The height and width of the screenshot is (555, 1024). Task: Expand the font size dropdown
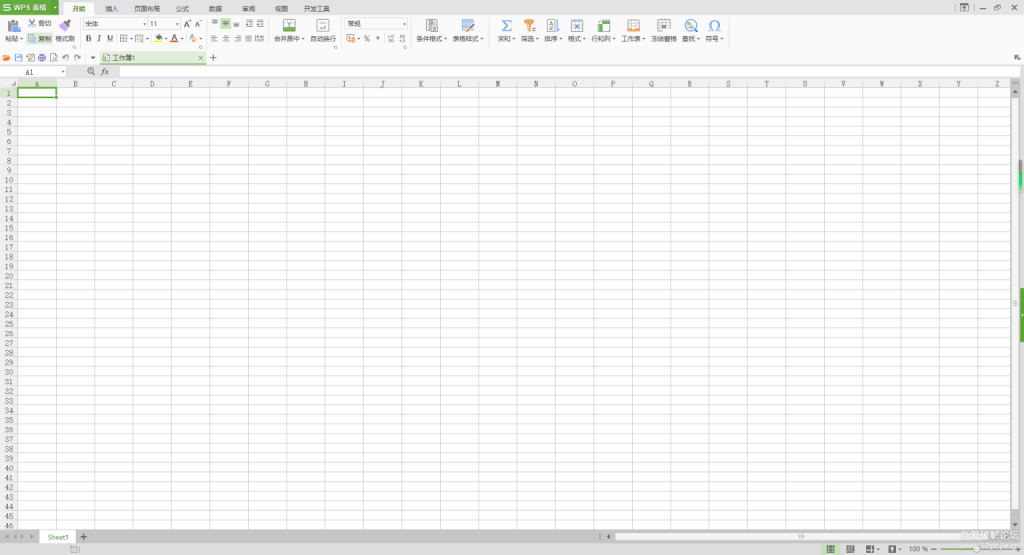(177, 23)
